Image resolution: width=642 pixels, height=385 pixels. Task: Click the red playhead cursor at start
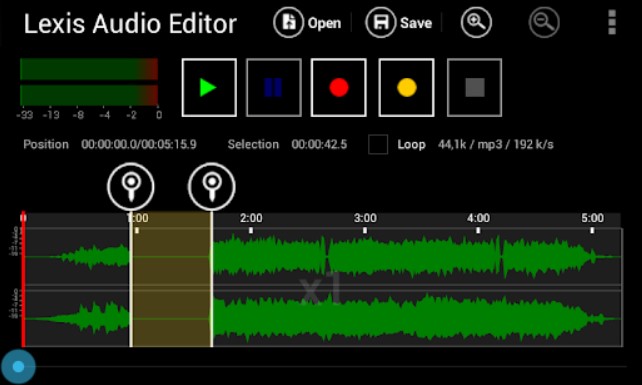tap(23, 279)
